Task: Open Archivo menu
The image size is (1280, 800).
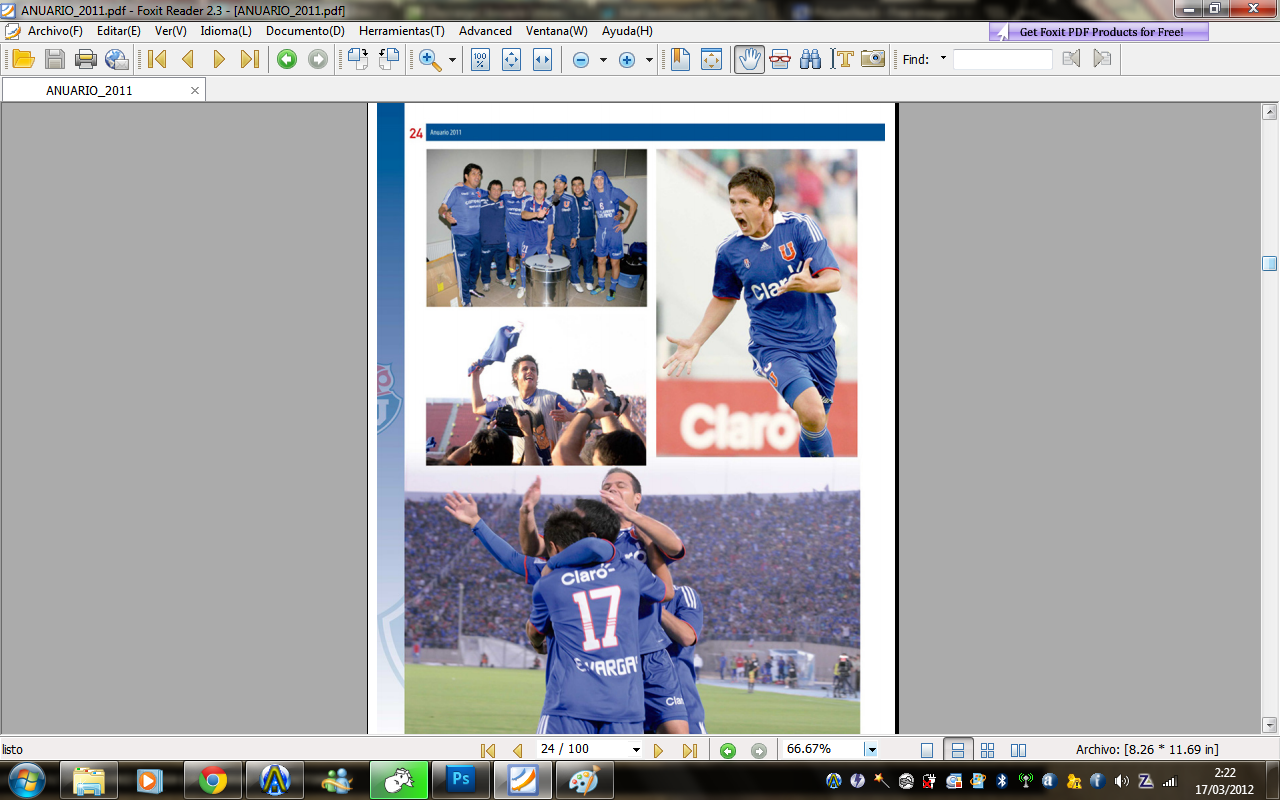Action: [x=55, y=31]
